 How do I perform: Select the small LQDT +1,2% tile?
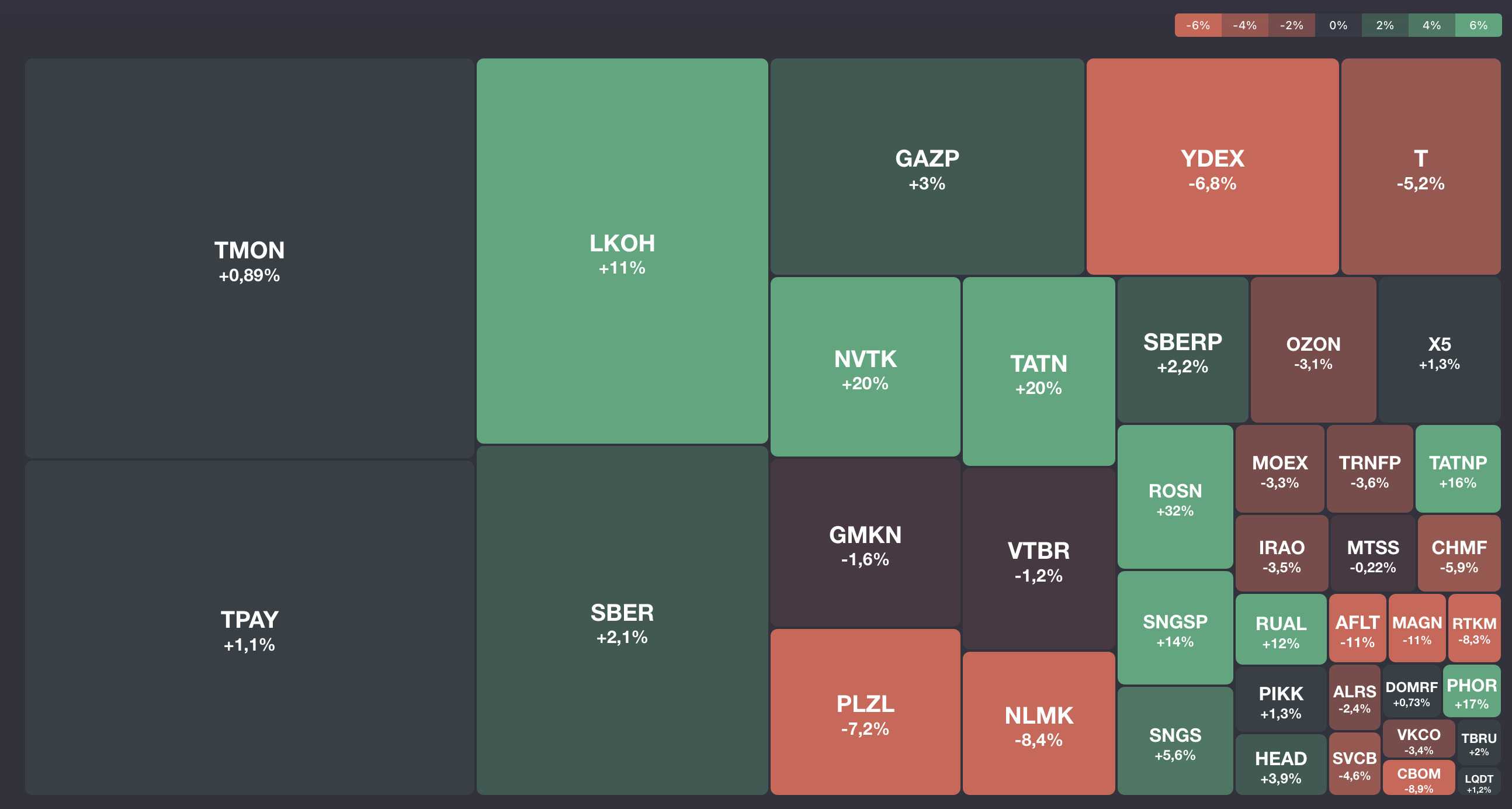click(1479, 783)
